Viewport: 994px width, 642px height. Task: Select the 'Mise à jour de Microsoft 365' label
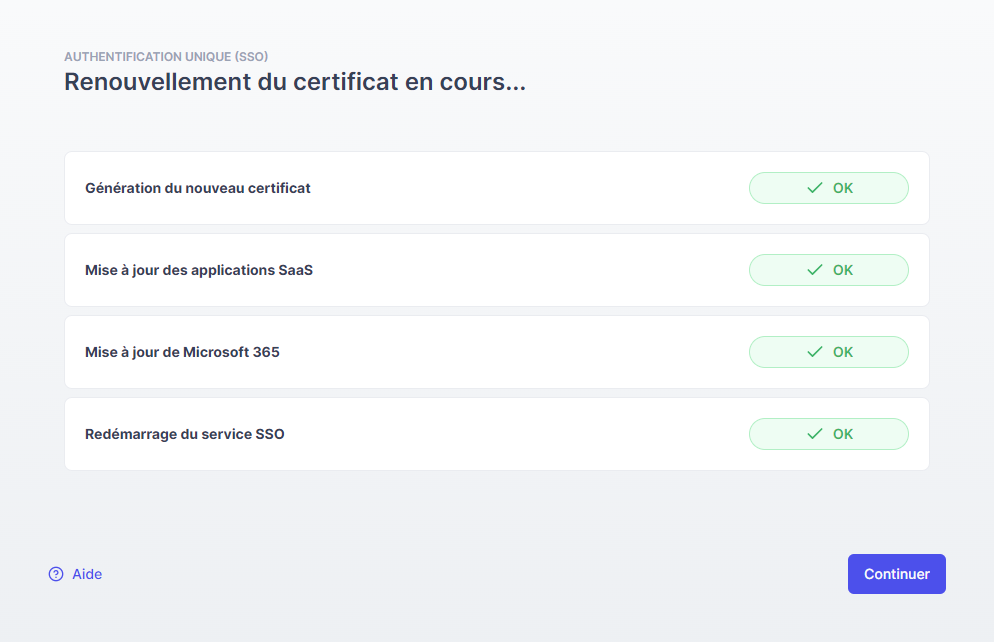point(182,352)
